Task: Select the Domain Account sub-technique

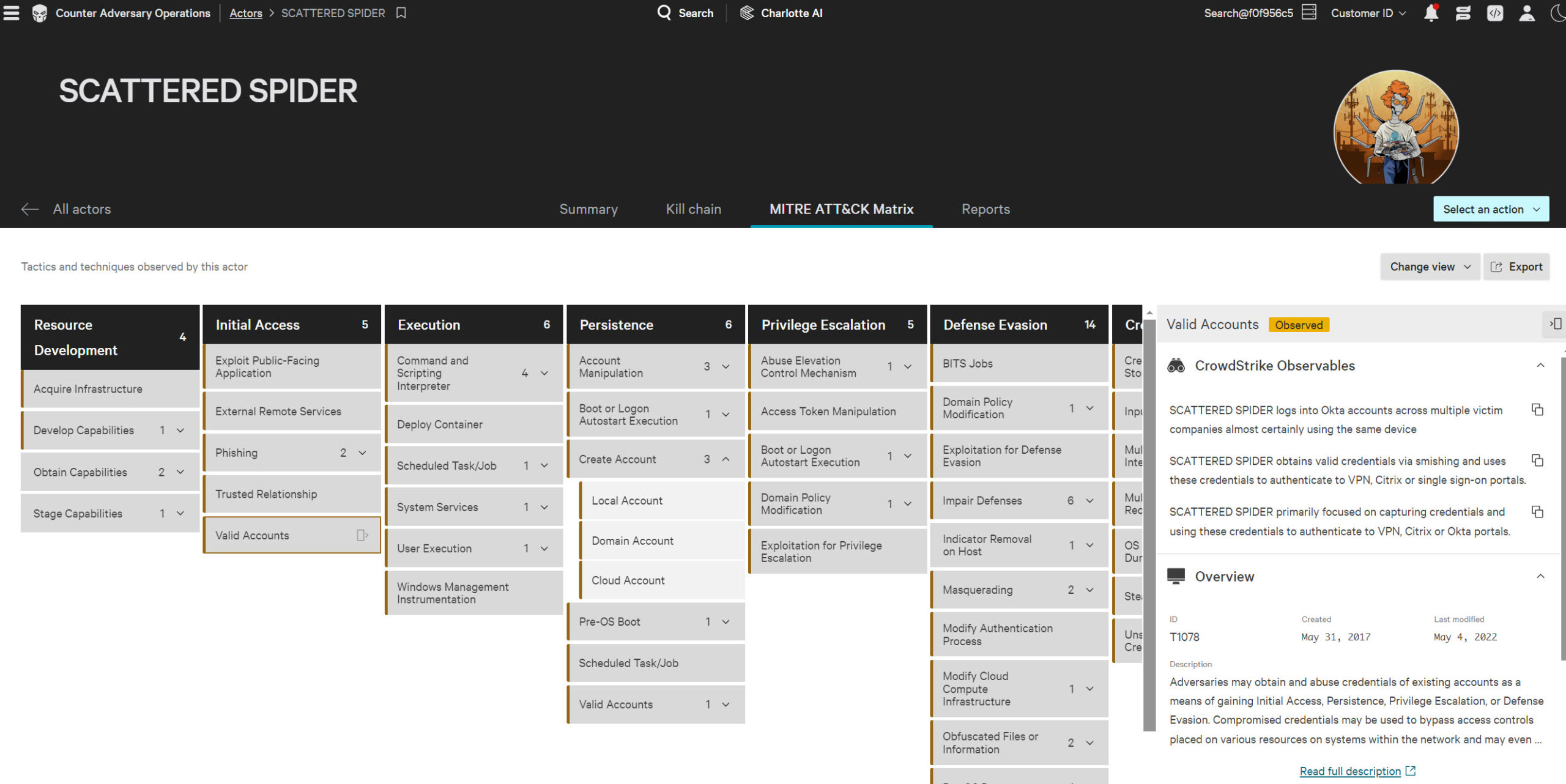Action: 662,541
